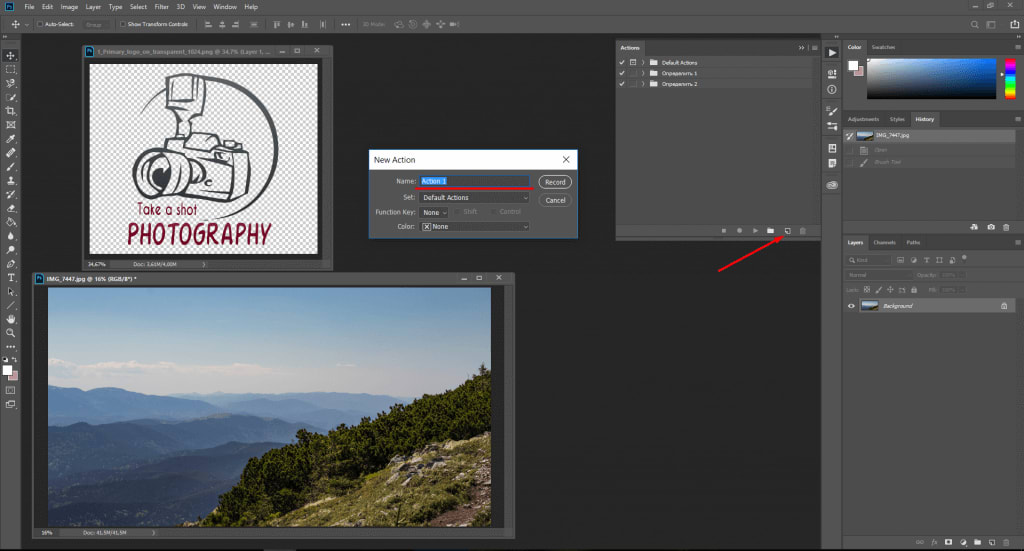Image resolution: width=1024 pixels, height=551 pixels.
Task: Select the Lasso tool
Action: click(10, 84)
